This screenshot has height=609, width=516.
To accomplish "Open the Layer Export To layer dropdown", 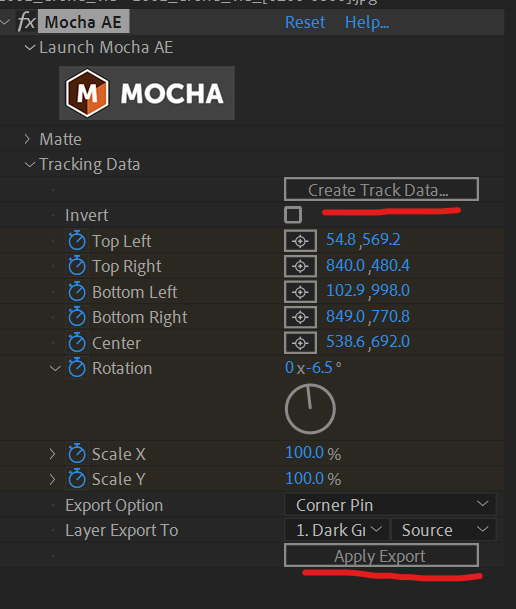I will (337, 530).
